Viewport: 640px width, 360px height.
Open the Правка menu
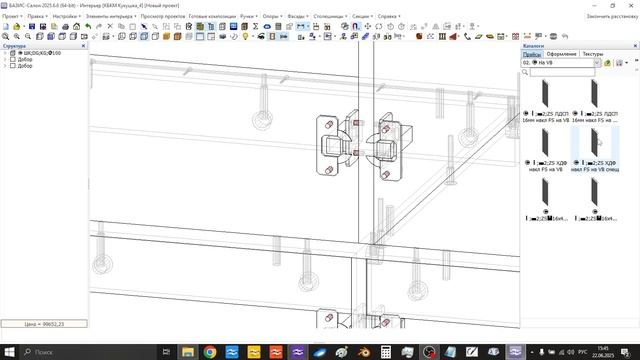38,16
